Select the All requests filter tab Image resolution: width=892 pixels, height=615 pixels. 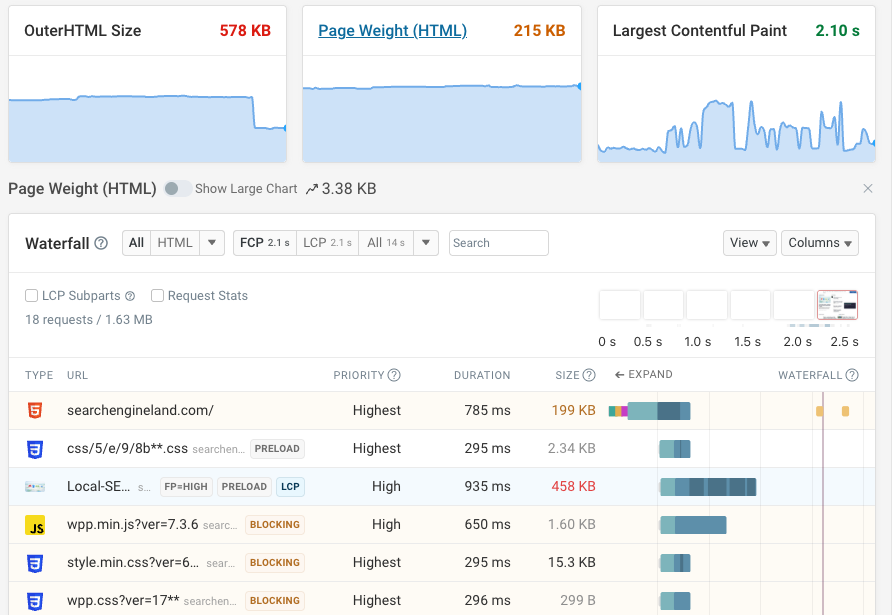click(x=135, y=242)
